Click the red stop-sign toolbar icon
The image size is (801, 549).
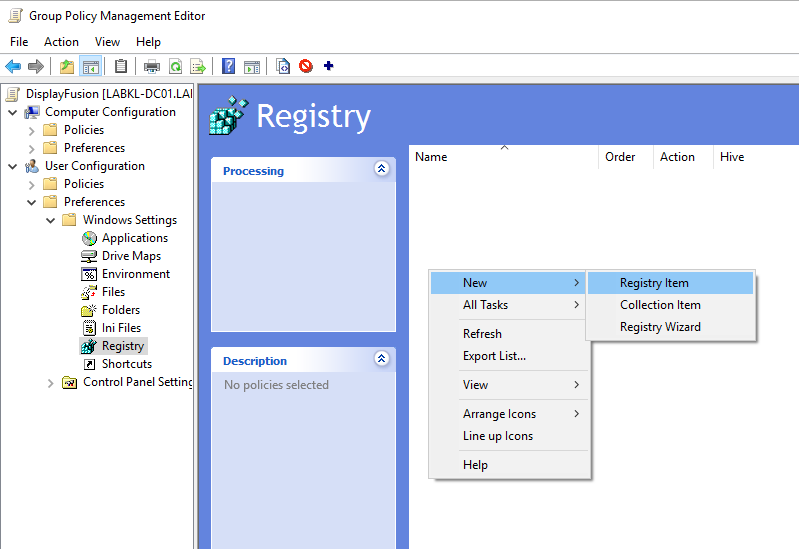pos(306,67)
